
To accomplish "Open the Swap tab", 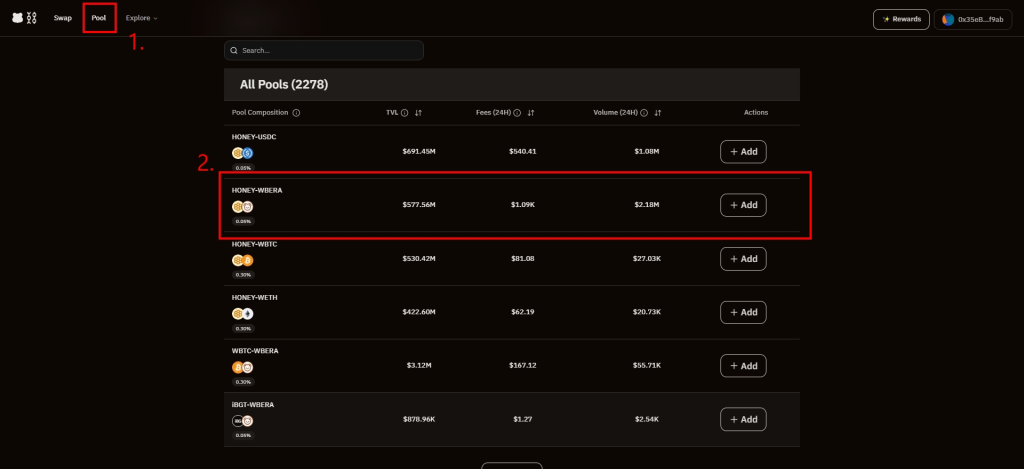I will point(63,18).
